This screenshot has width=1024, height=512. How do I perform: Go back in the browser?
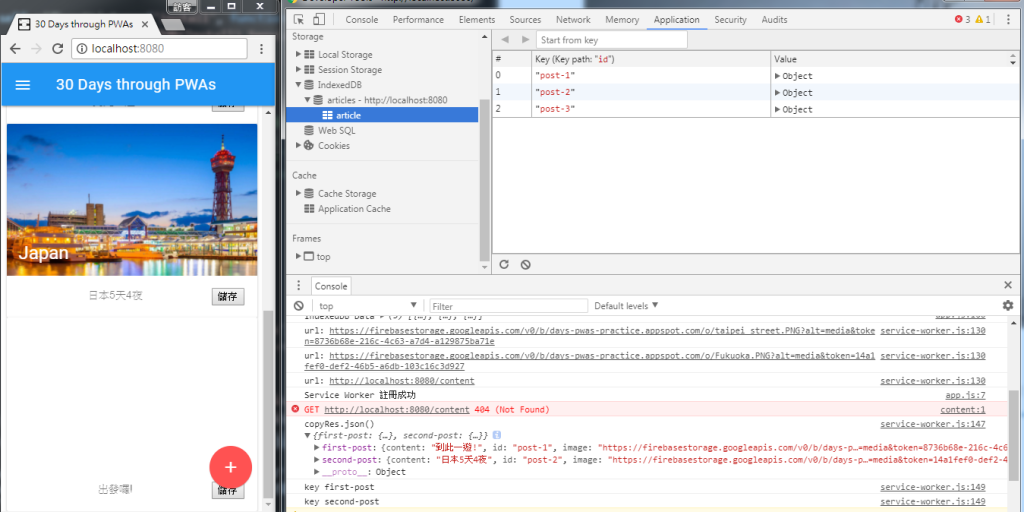coord(16,48)
